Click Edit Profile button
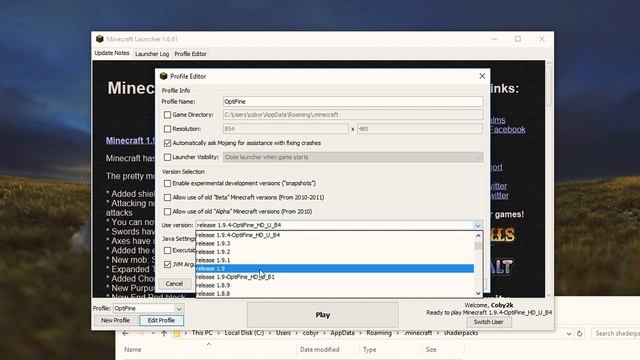This screenshot has height=360, width=640. coord(161,320)
